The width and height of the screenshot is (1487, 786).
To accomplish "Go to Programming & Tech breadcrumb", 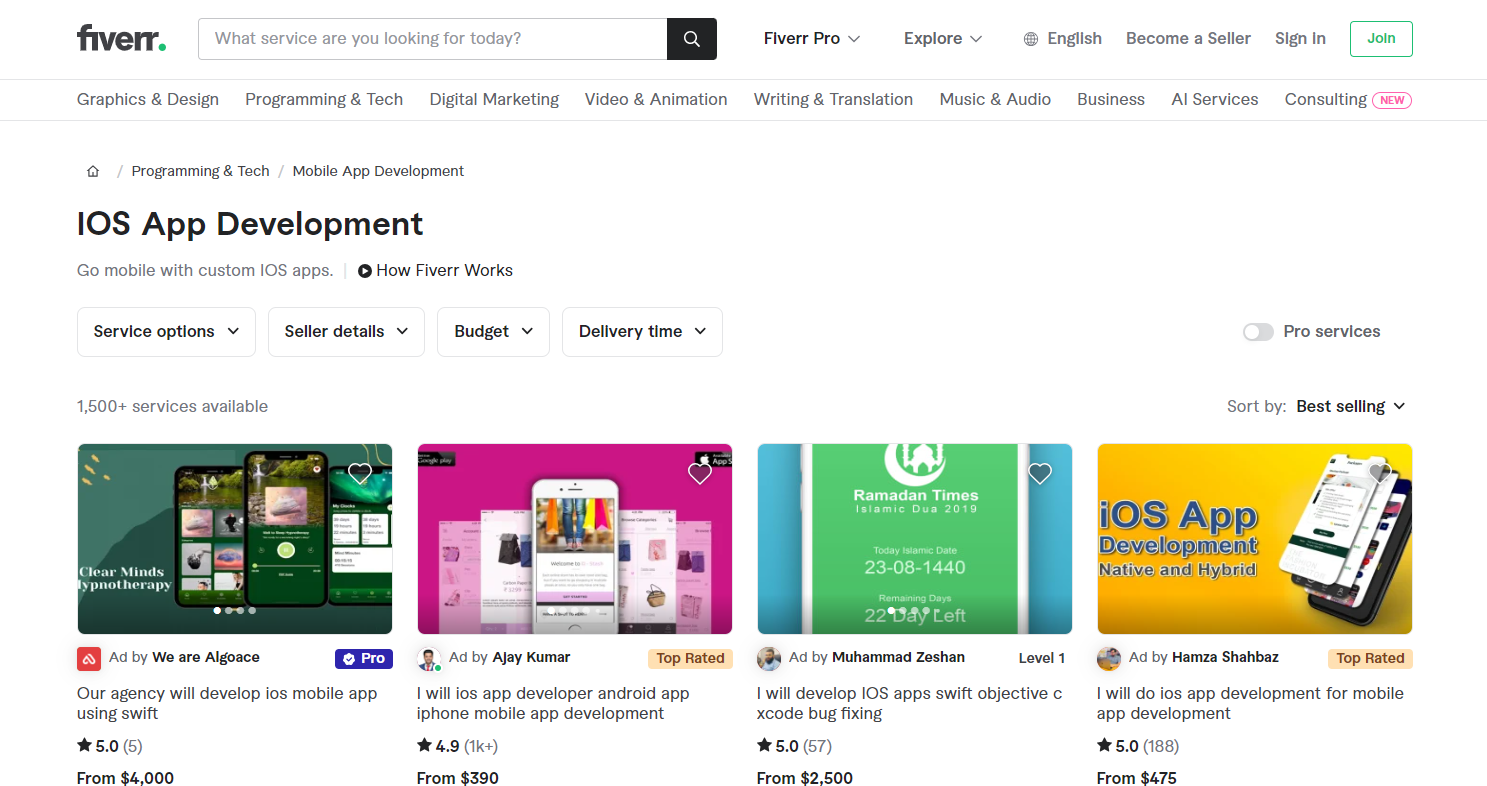I will tap(201, 171).
